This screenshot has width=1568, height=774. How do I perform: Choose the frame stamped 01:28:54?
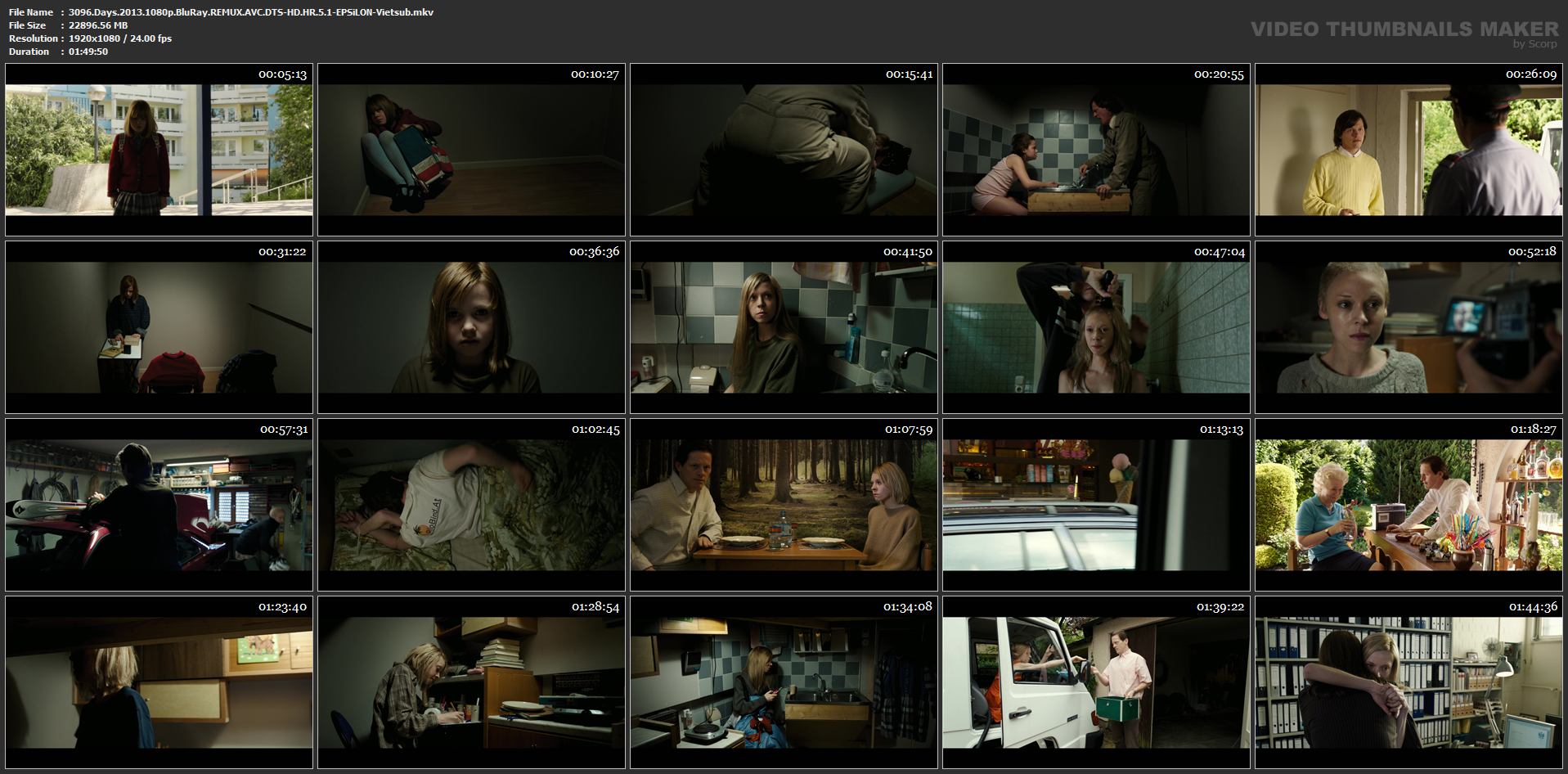[x=471, y=682]
